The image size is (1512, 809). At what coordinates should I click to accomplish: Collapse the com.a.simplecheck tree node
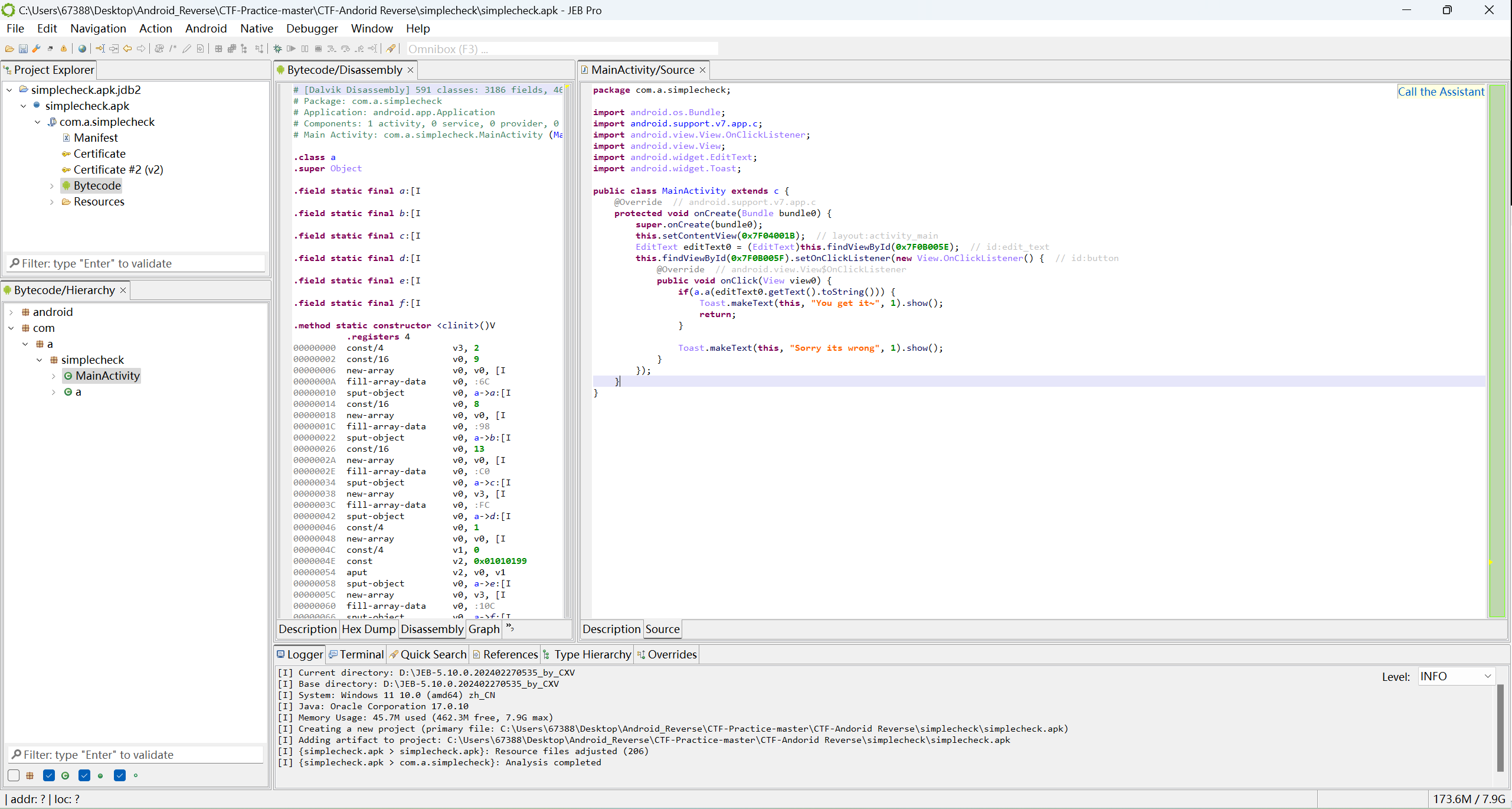(x=38, y=122)
